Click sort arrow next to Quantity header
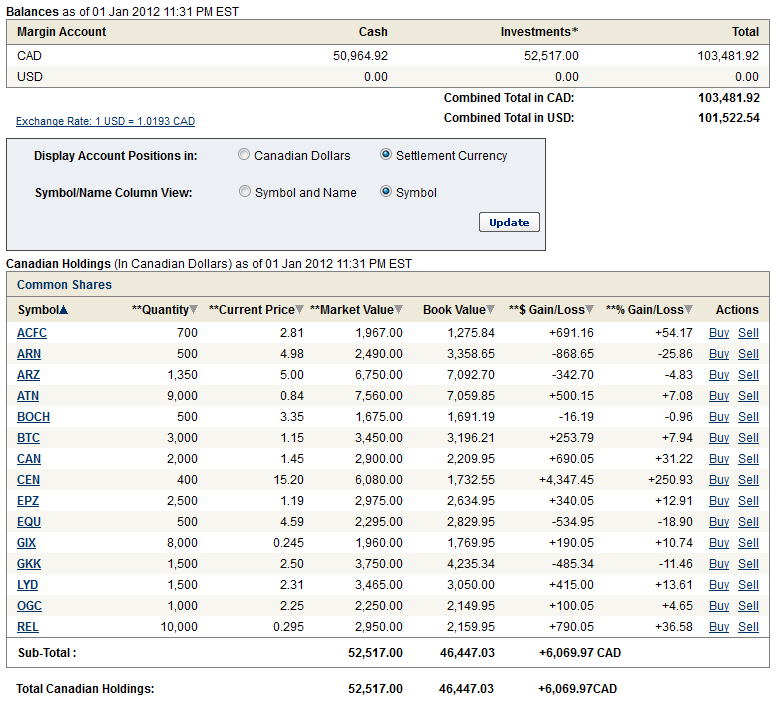 (193, 310)
